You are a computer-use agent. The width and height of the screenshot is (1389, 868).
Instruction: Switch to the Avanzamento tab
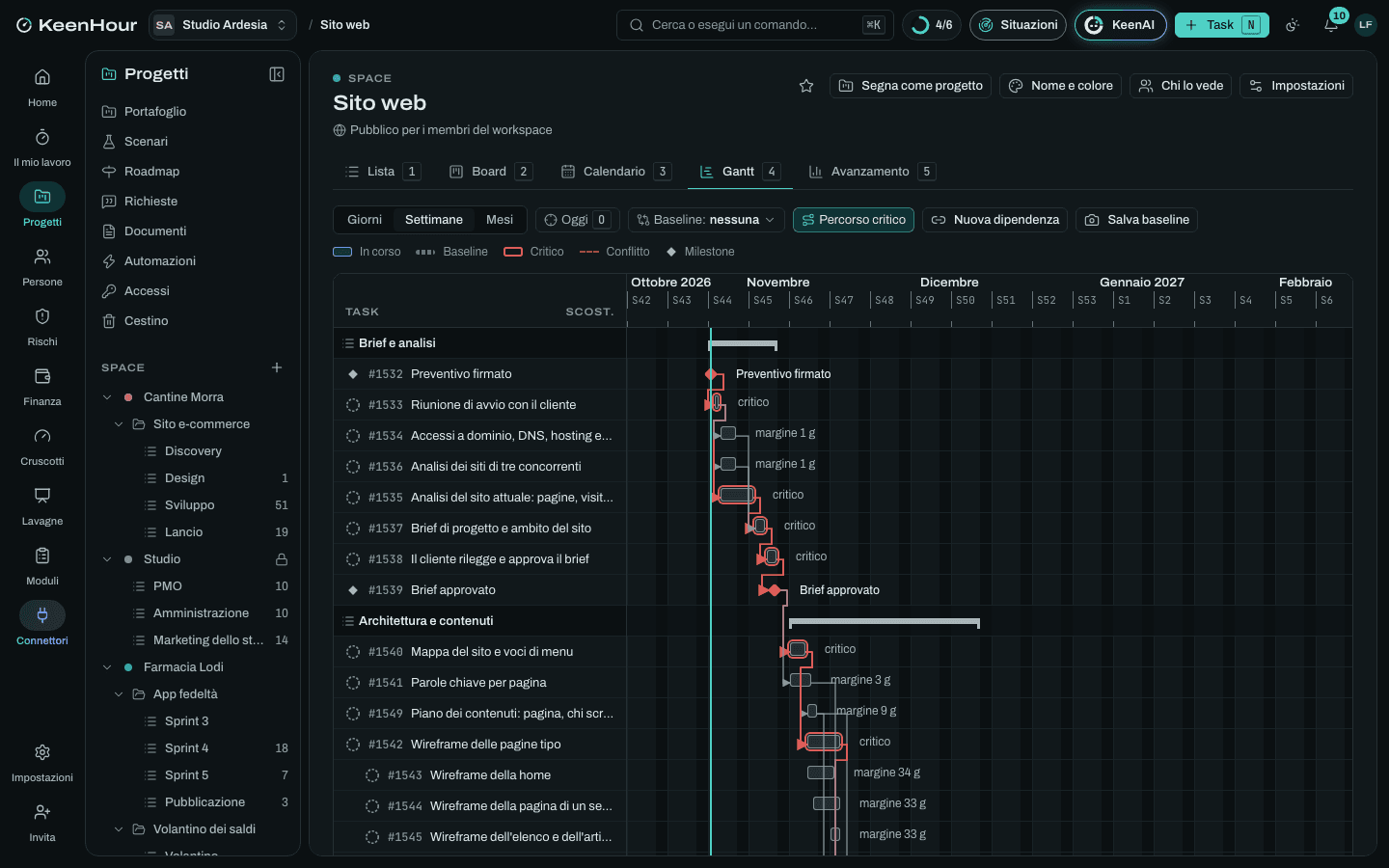click(x=871, y=172)
